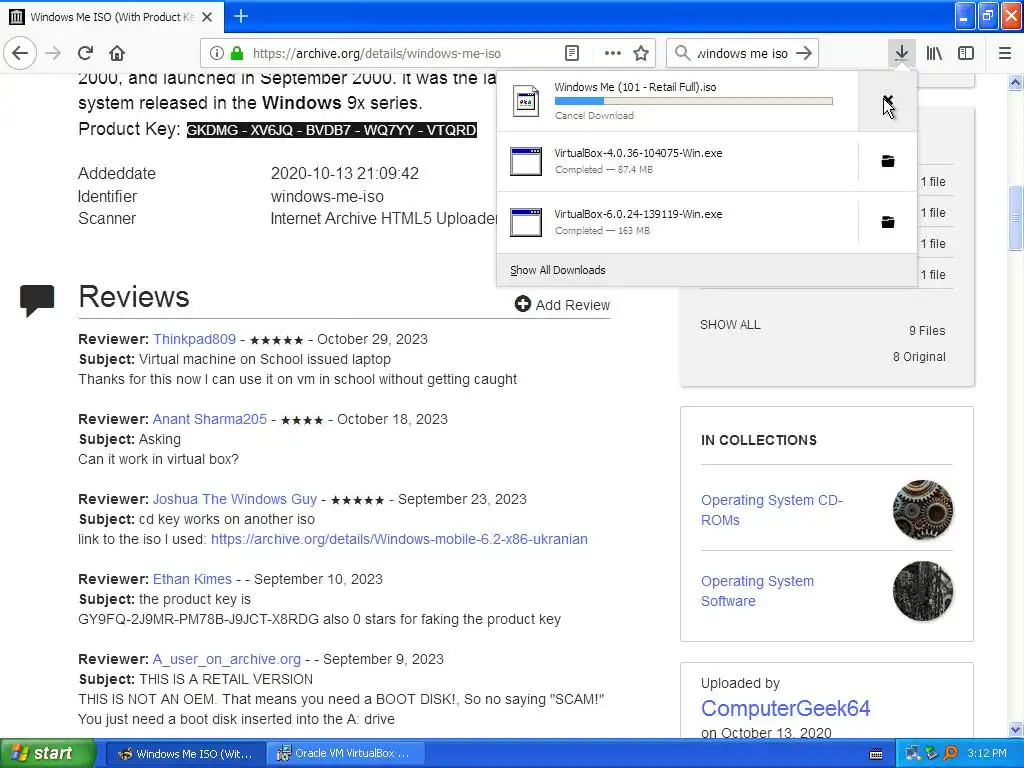This screenshot has width=1024, height=768.
Task: Click the CD-ROMs collection gear thumbnail
Action: click(x=923, y=509)
